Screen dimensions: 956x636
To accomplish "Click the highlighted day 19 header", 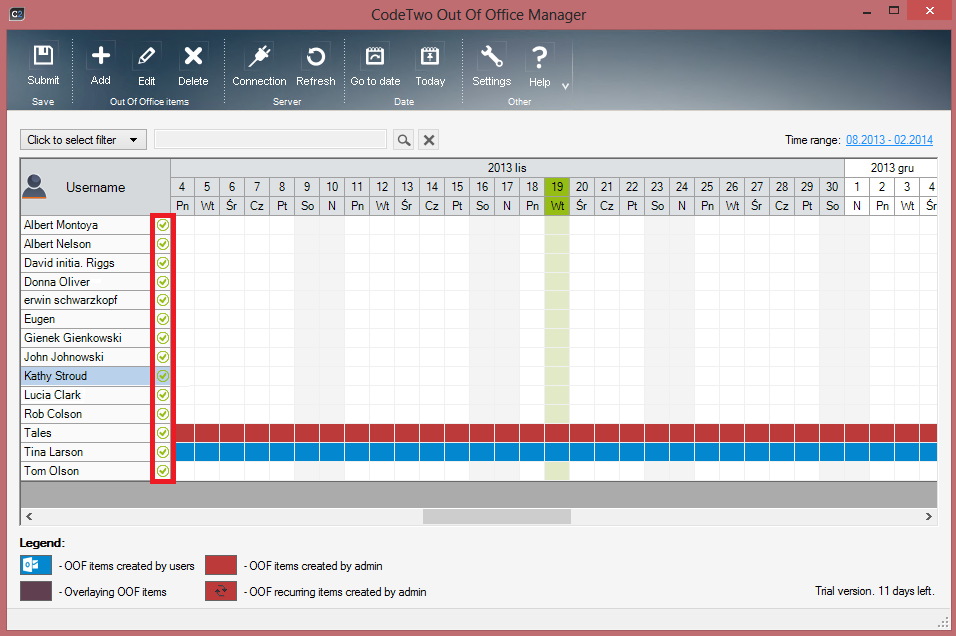I will [557, 187].
